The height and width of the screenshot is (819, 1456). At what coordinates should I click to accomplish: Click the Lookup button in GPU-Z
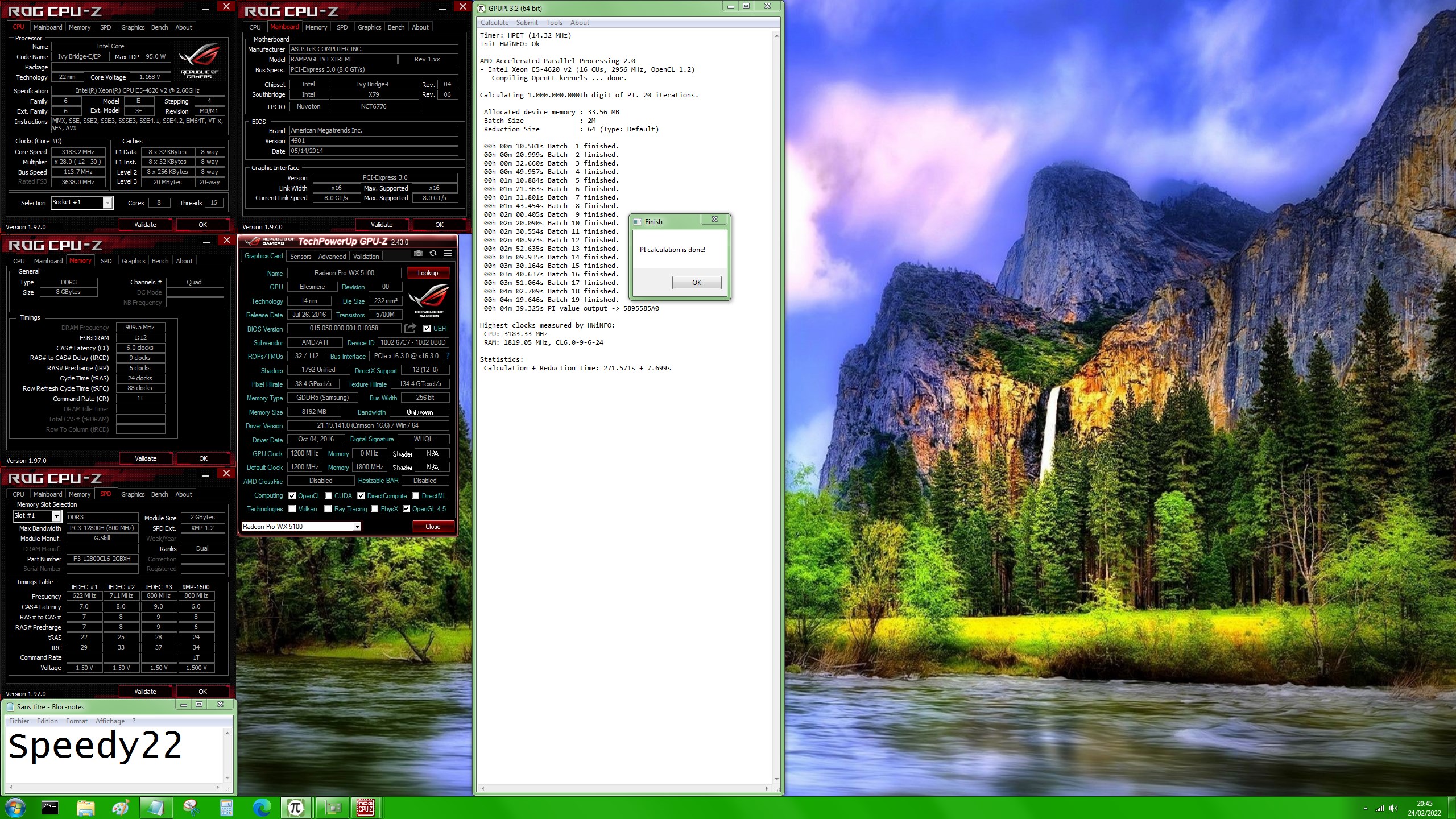pos(428,273)
